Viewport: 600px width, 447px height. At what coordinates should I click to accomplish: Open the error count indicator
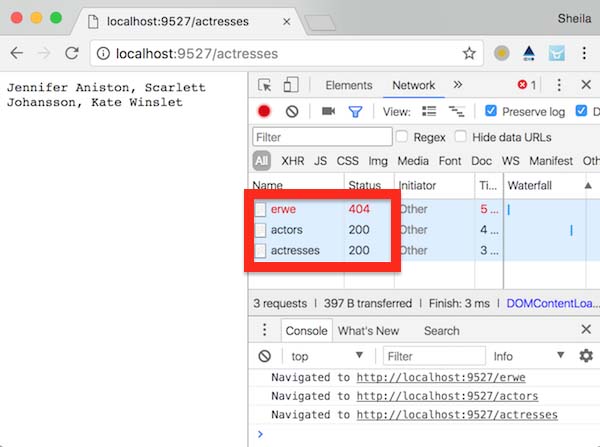click(527, 85)
